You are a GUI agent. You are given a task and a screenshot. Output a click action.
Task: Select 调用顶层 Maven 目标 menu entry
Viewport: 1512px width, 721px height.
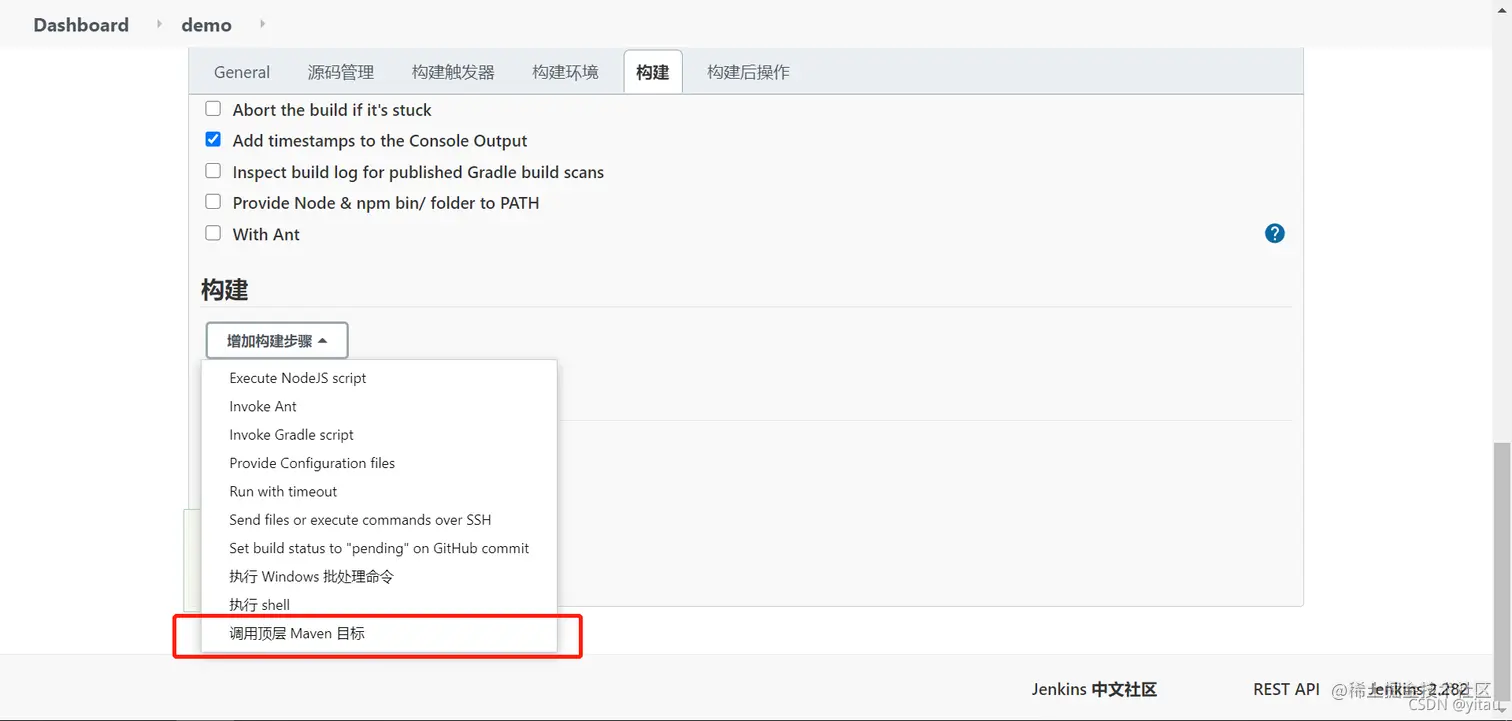[x=379, y=633]
